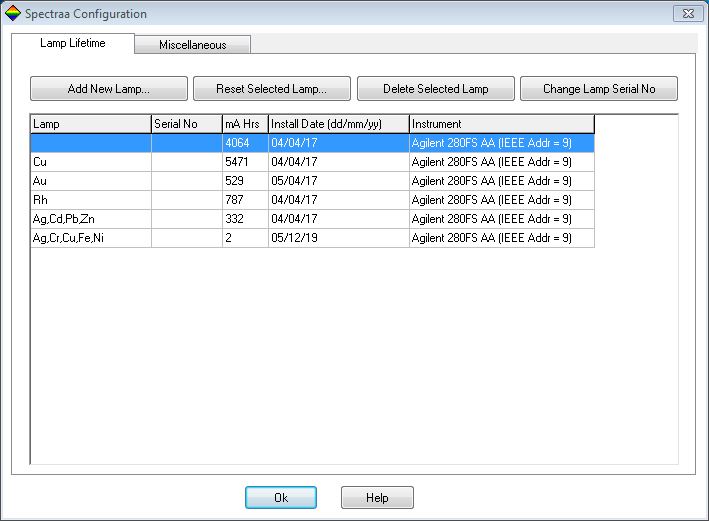This screenshot has width=709, height=521.
Task: Click Delete Selected Lamp button
Action: point(435,89)
